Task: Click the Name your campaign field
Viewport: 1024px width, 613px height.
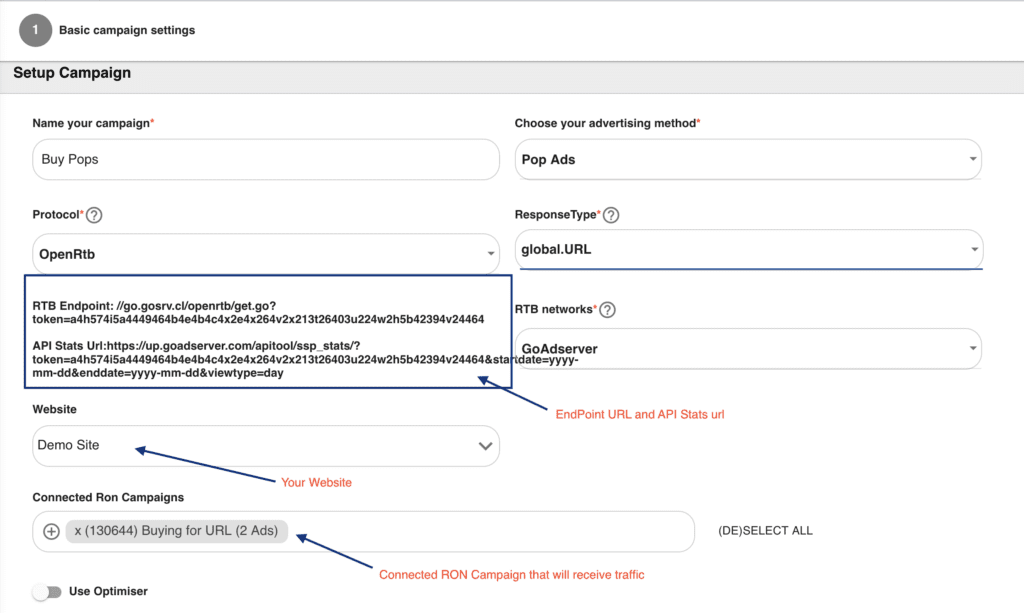Action: tap(265, 159)
